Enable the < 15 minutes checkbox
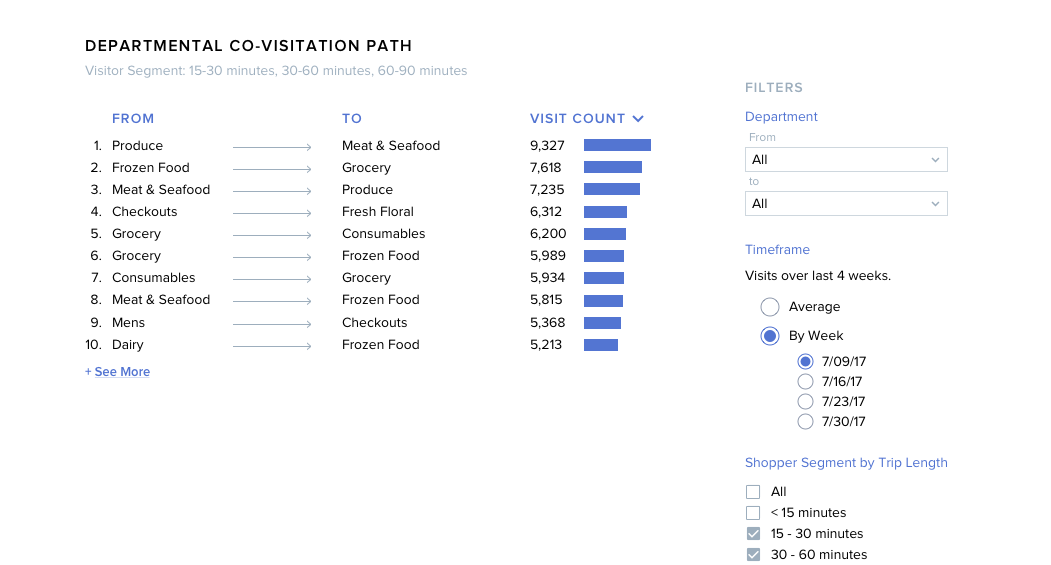Image resolution: width=1051 pixels, height=565 pixels. click(x=754, y=513)
